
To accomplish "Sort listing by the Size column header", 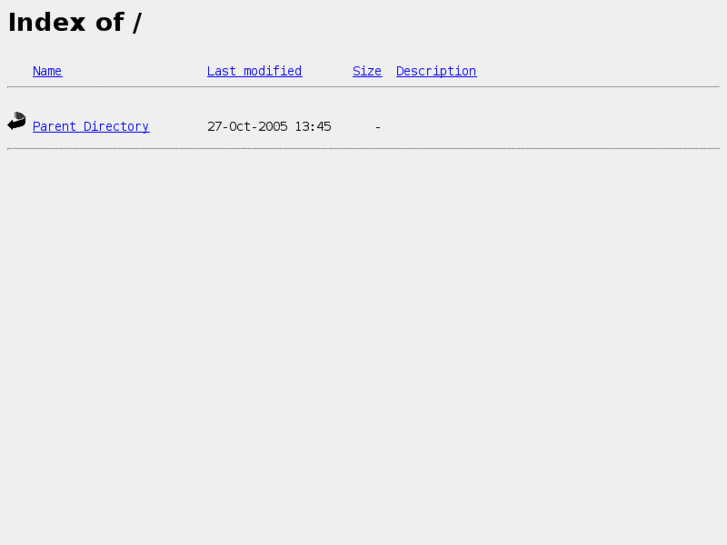I will [367, 71].
